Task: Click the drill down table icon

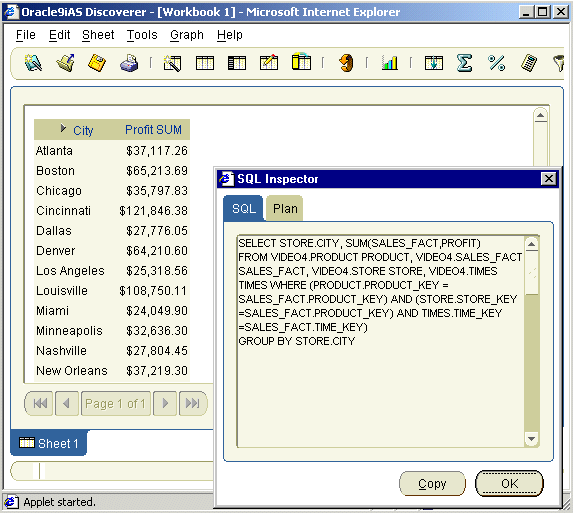Action: click(x=434, y=63)
